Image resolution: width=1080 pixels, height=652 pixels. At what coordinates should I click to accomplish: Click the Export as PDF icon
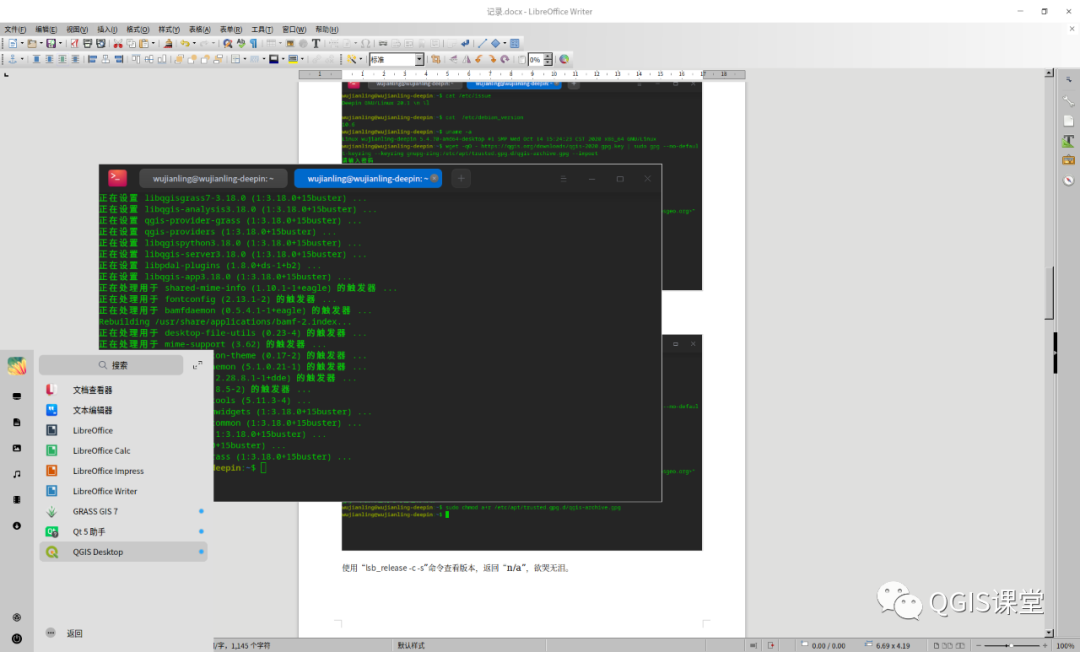(x=74, y=43)
